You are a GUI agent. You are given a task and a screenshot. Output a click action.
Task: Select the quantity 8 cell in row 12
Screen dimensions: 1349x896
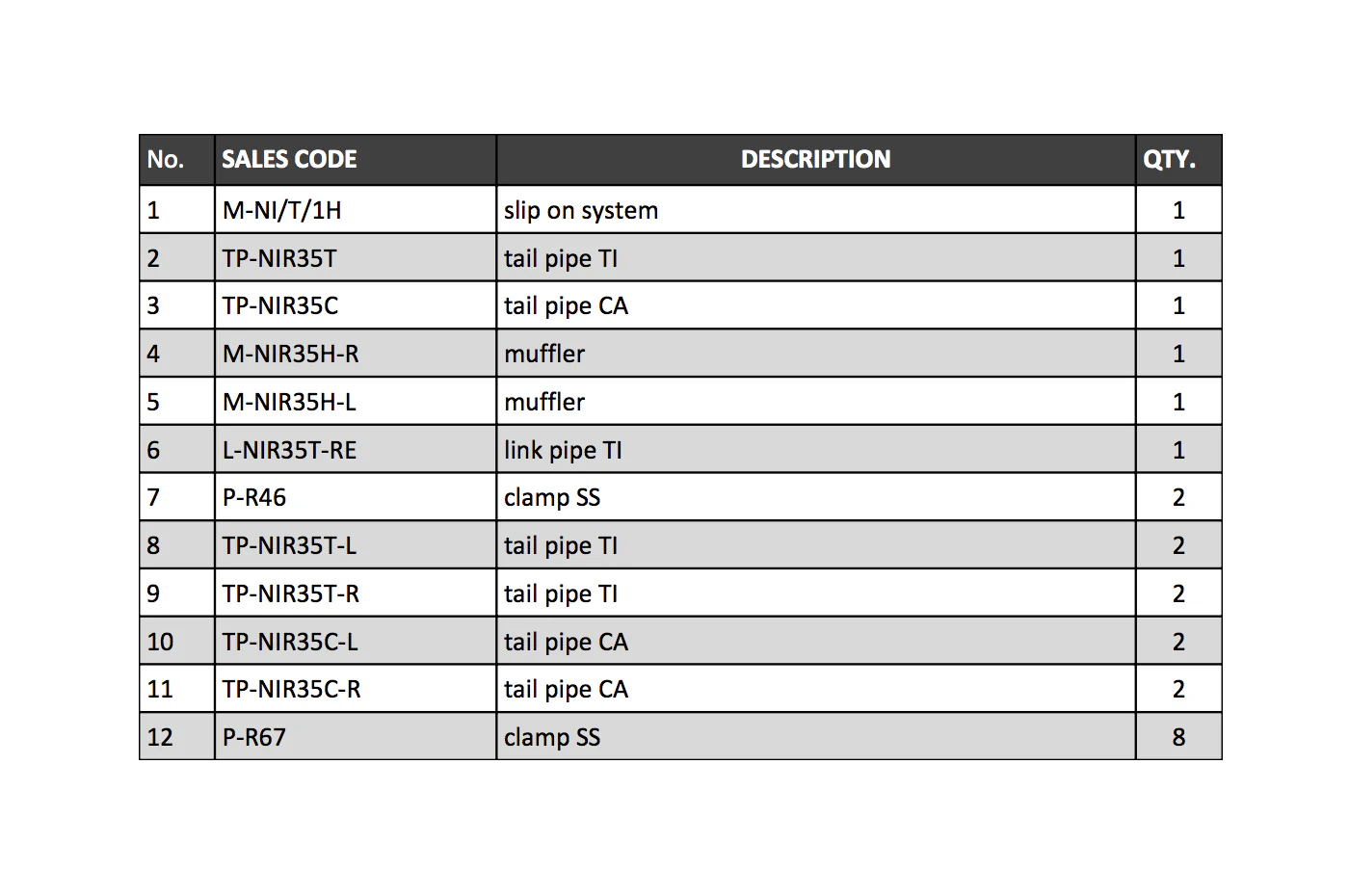1179,737
